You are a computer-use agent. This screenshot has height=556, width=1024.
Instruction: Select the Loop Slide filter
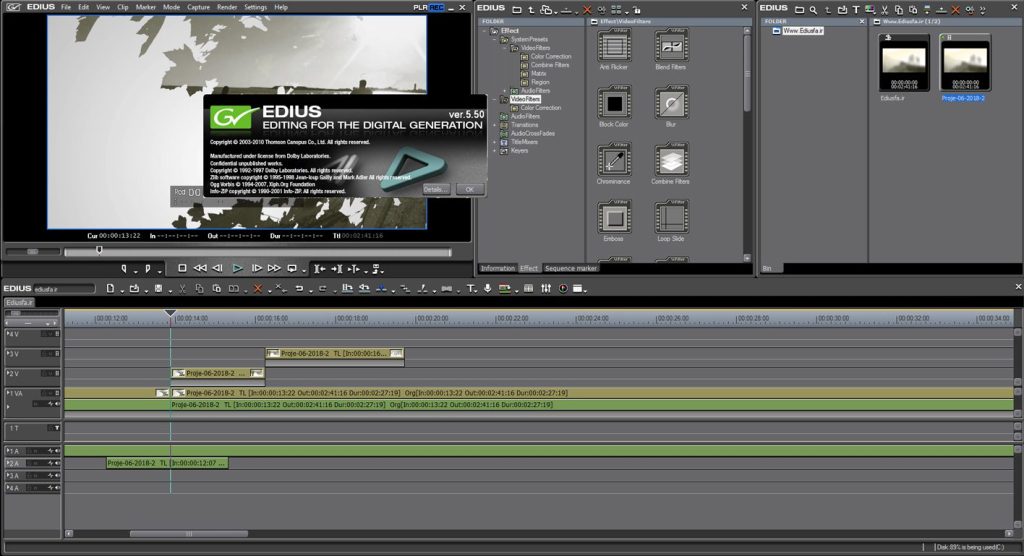click(x=671, y=218)
